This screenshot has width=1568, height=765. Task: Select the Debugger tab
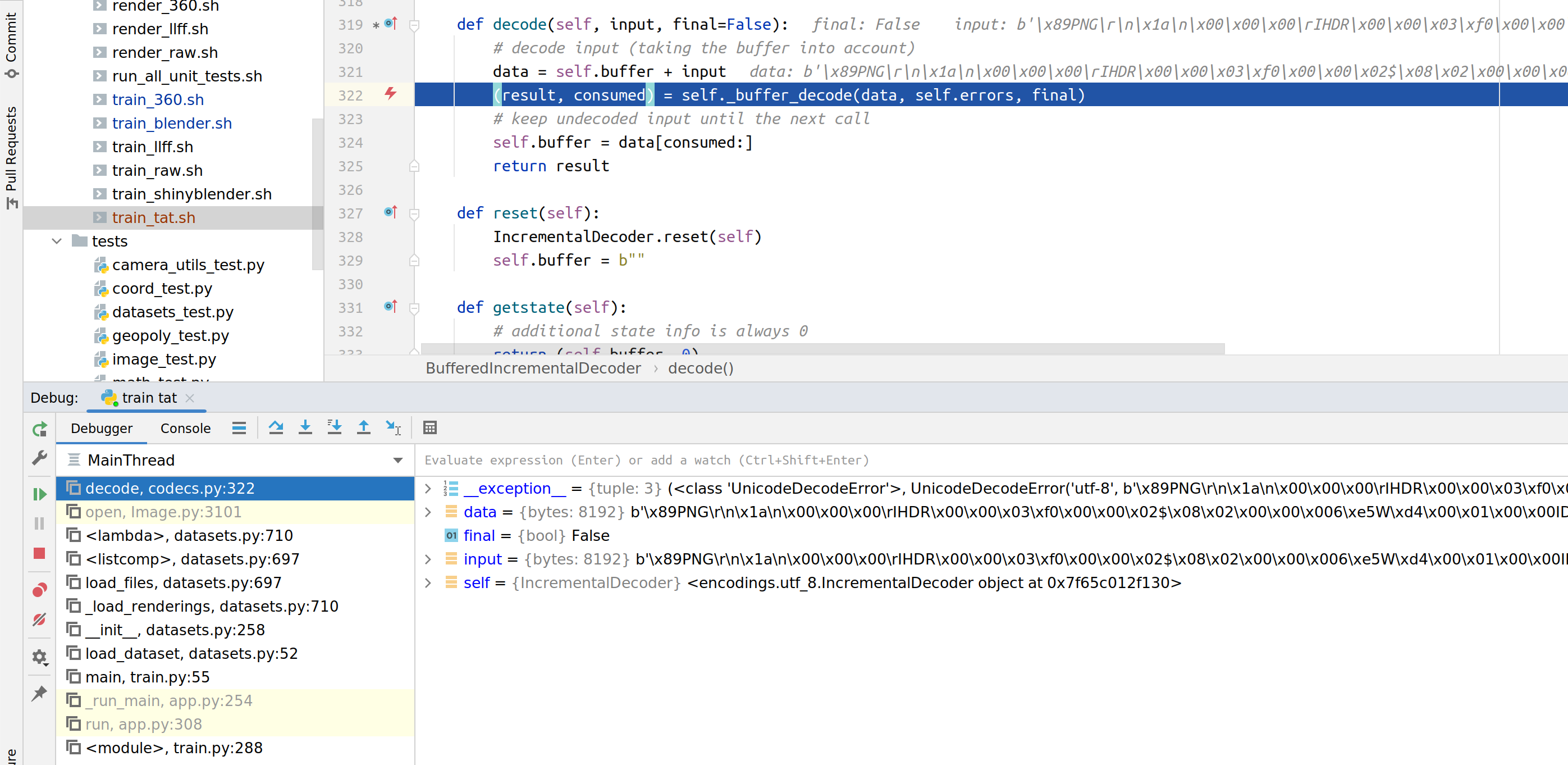pos(101,428)
